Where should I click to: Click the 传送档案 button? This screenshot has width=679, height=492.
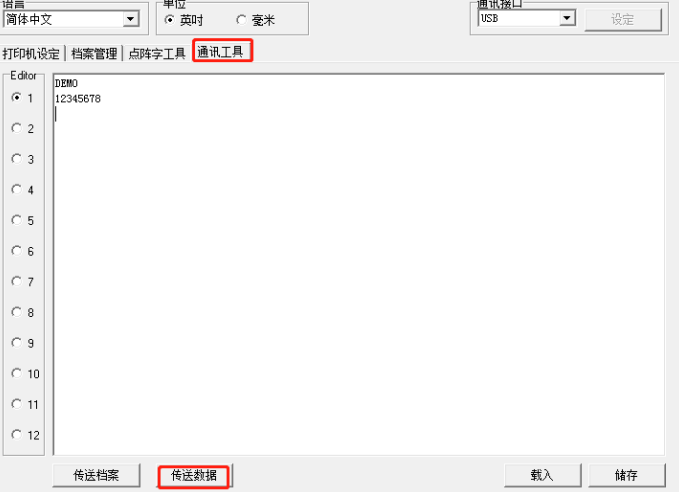click(96, 475)
